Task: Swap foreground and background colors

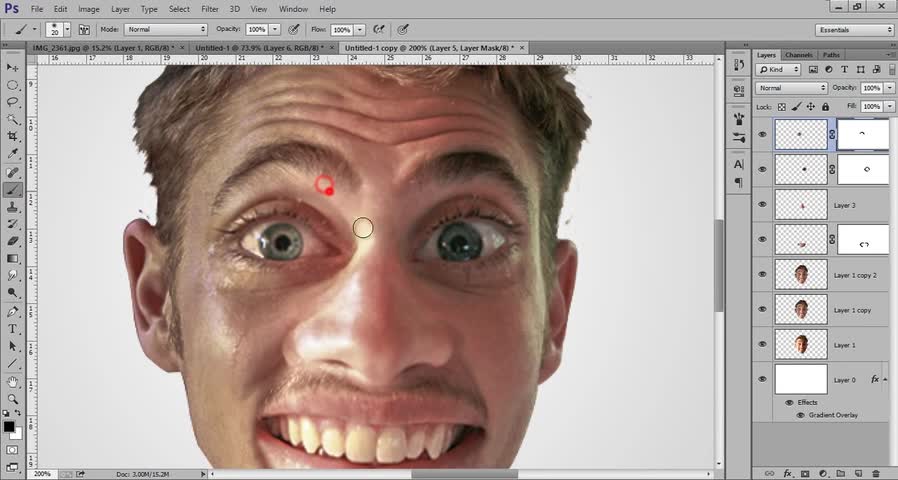Action: click(x=18, y=413)
